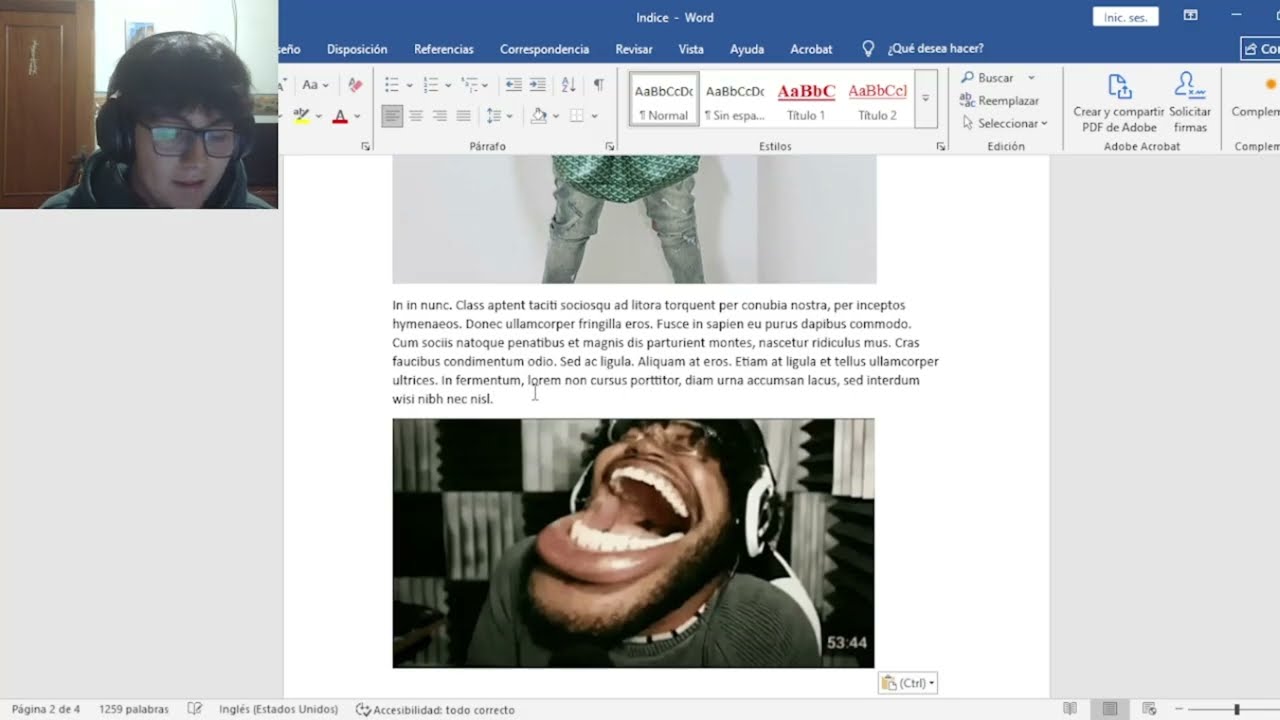Click Reemplazar in the Edición group
The image size is (1280, 720).
[998, 100]
